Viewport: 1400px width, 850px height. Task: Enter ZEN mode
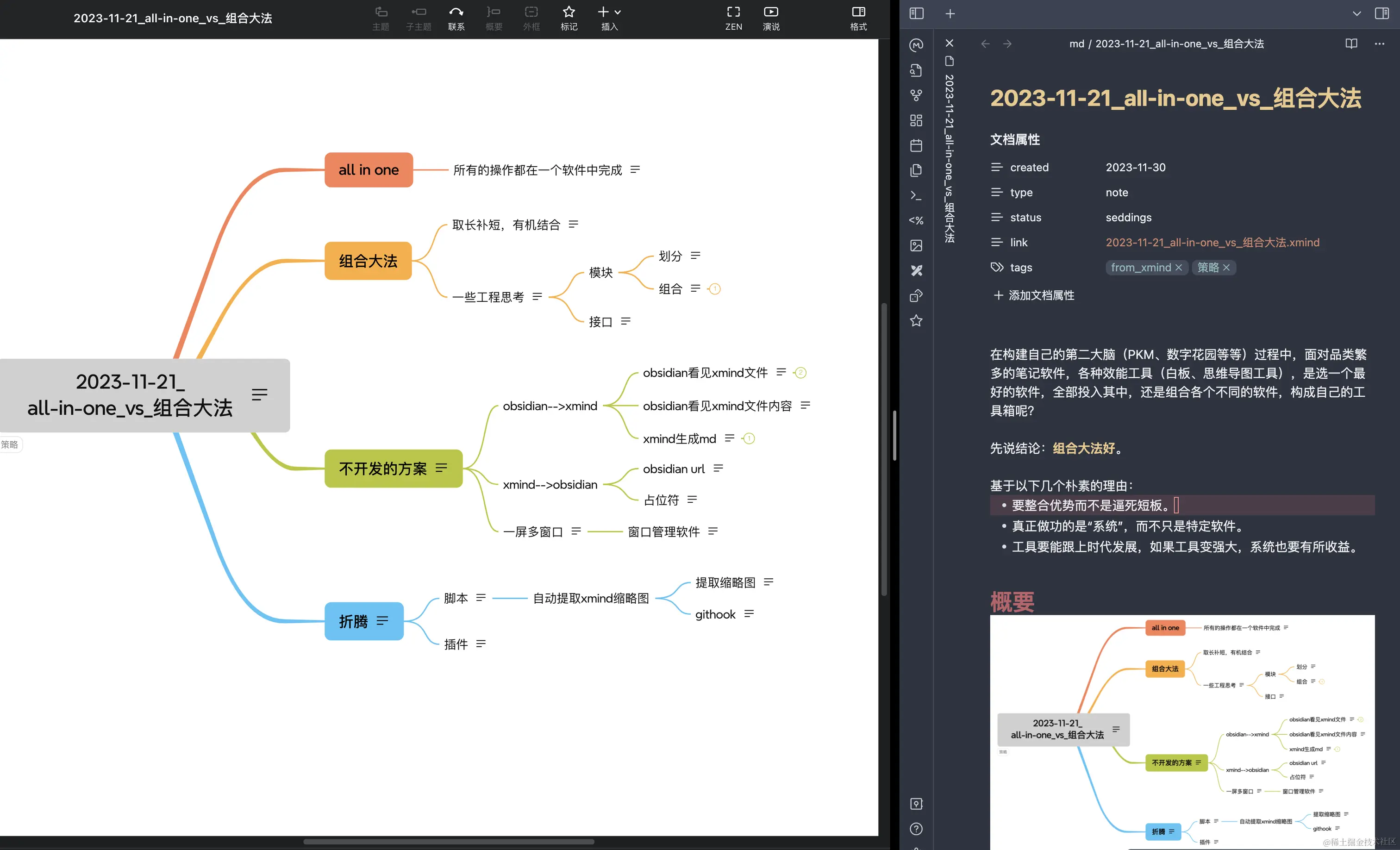point(733,18)
